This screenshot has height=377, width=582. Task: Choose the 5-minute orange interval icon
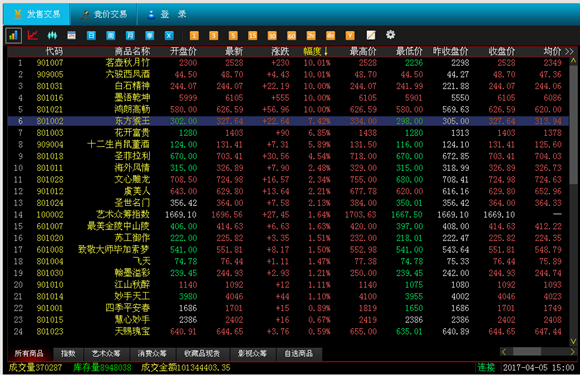(x=233, y=36)
